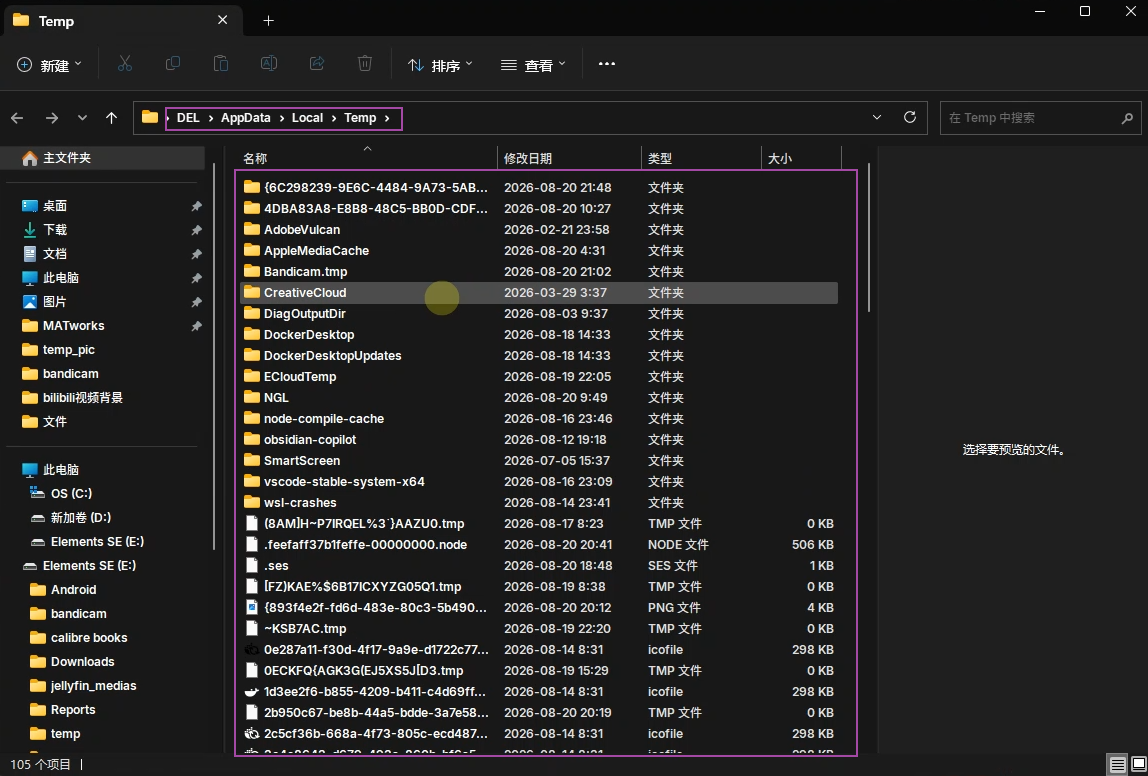Open 图片 Pictures in sidebar
Image resolution: width=1148 pixels, height=776 pixels.
point(55,302)
